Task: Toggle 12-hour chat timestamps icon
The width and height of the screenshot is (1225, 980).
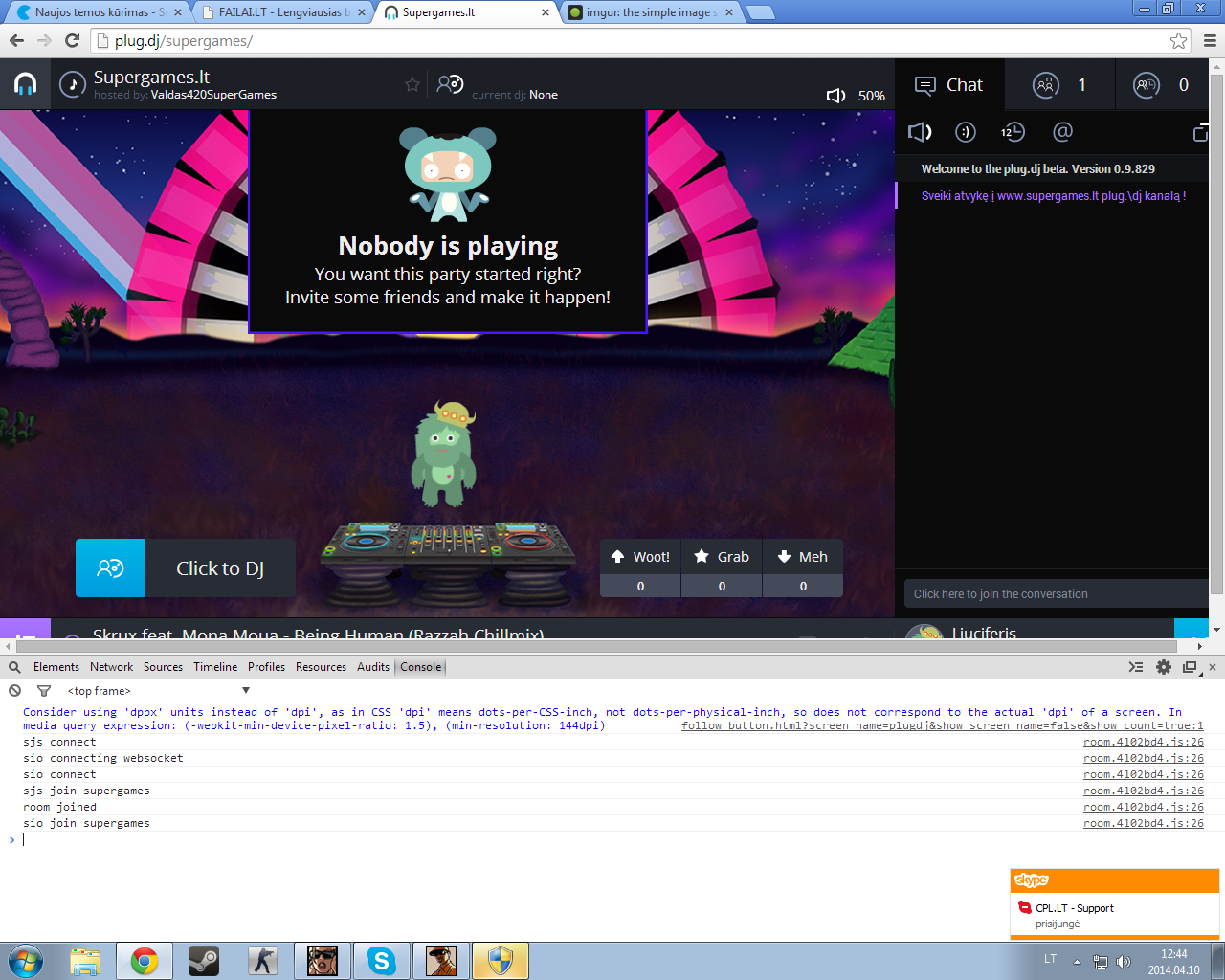Action: [1013, 132]
